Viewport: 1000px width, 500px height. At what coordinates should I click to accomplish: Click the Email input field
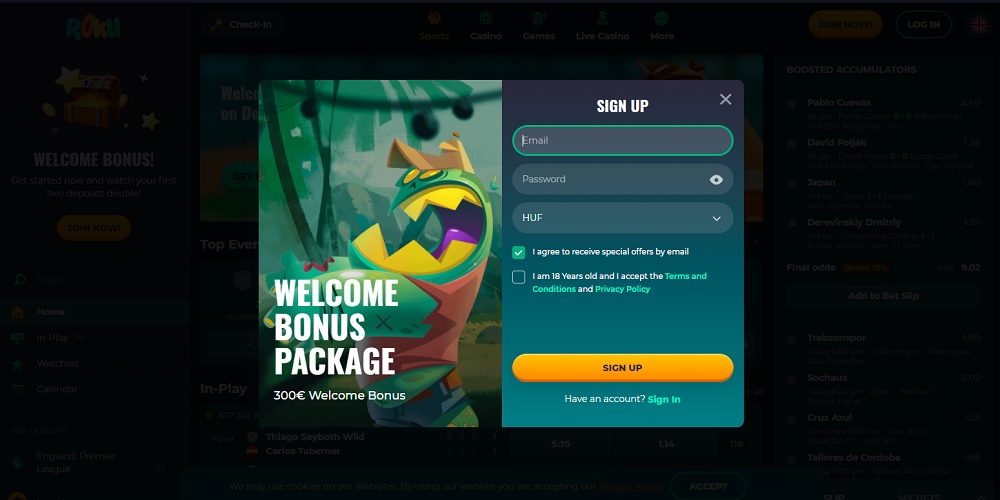622,140
